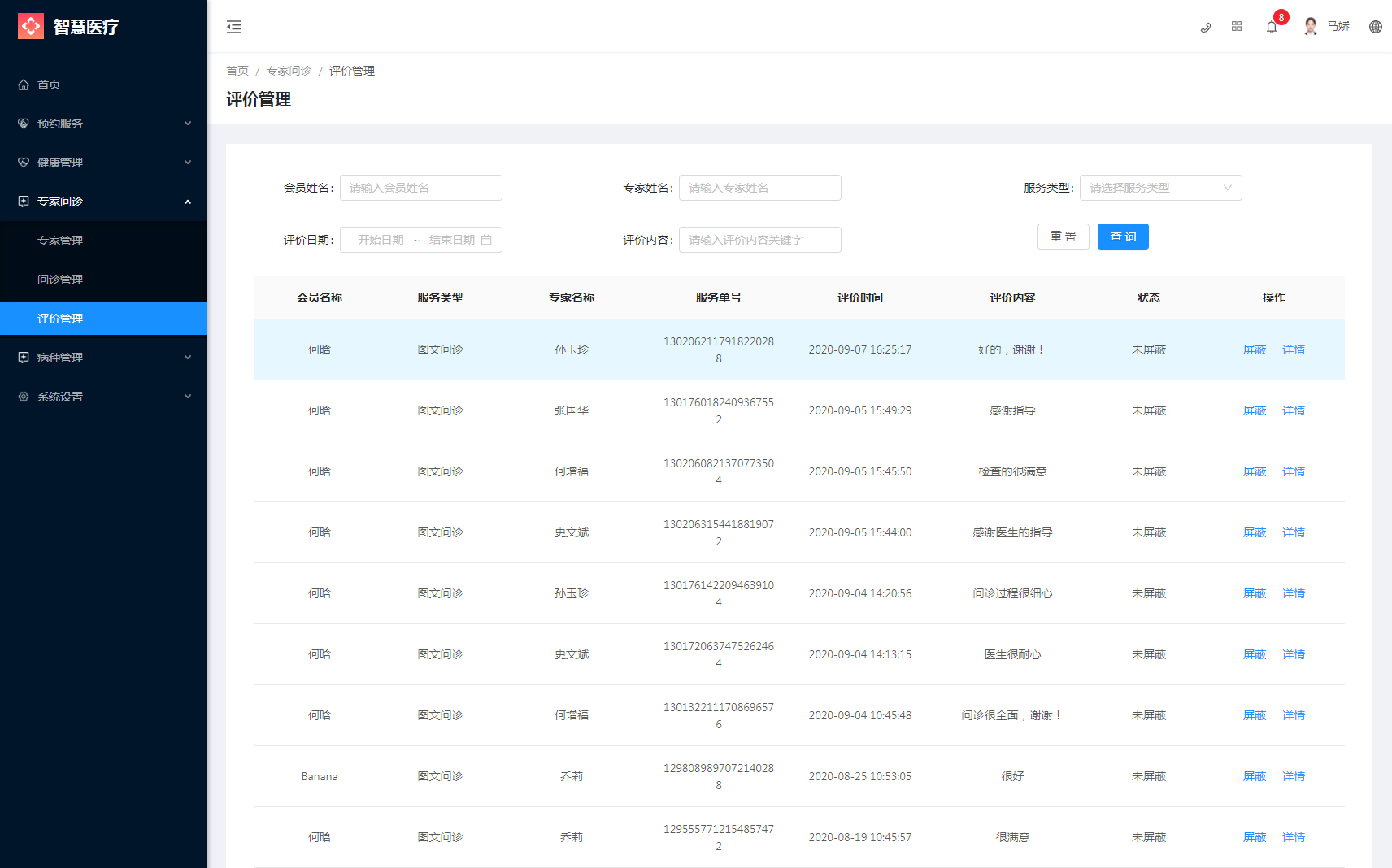Expand the 病种管理 menu chevron
Image resolution: width=1392 pixels, height=868 pixels.
click(x=188, y=358)
